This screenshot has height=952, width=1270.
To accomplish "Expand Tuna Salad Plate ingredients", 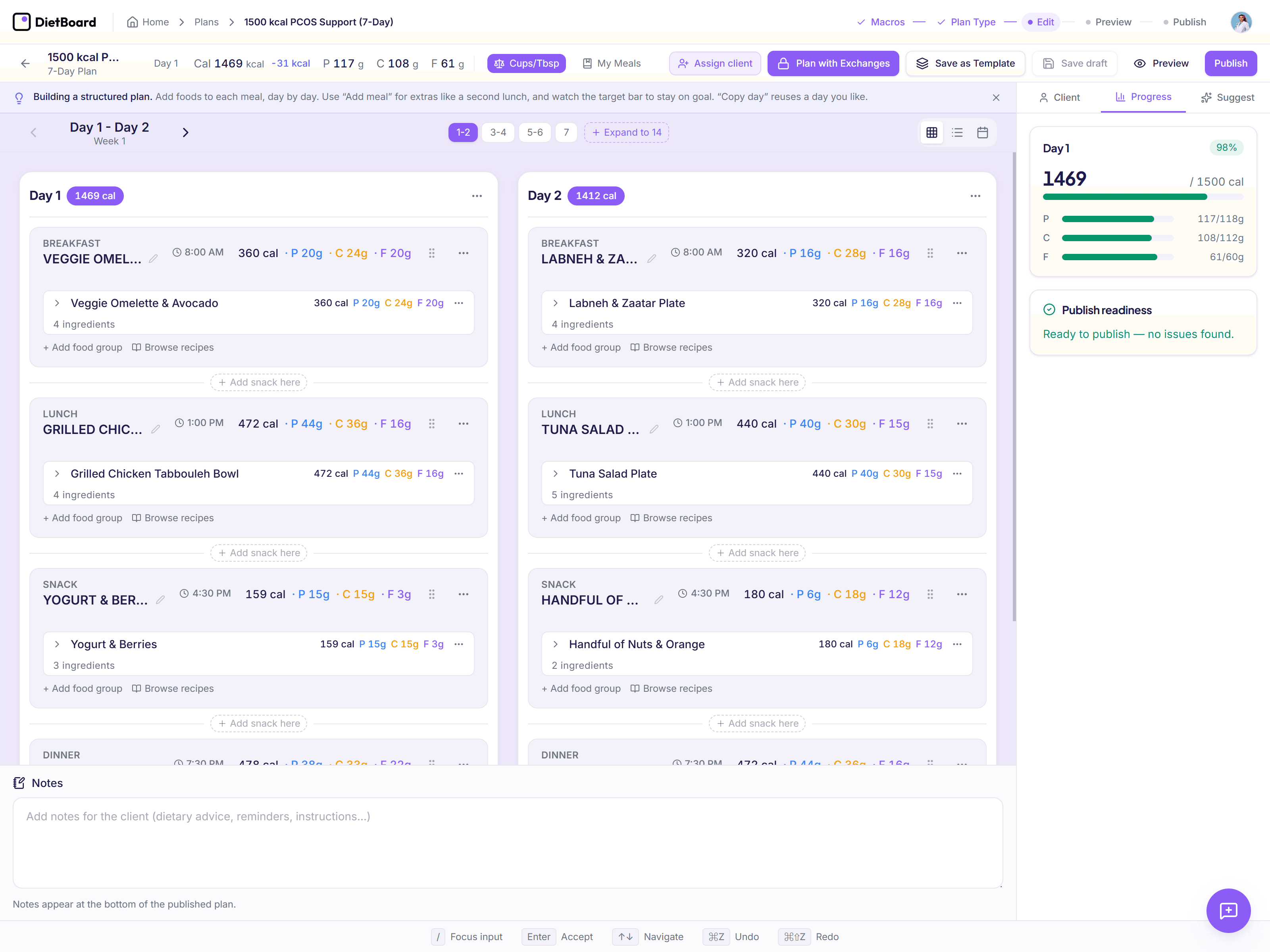I will coord(555,473).
